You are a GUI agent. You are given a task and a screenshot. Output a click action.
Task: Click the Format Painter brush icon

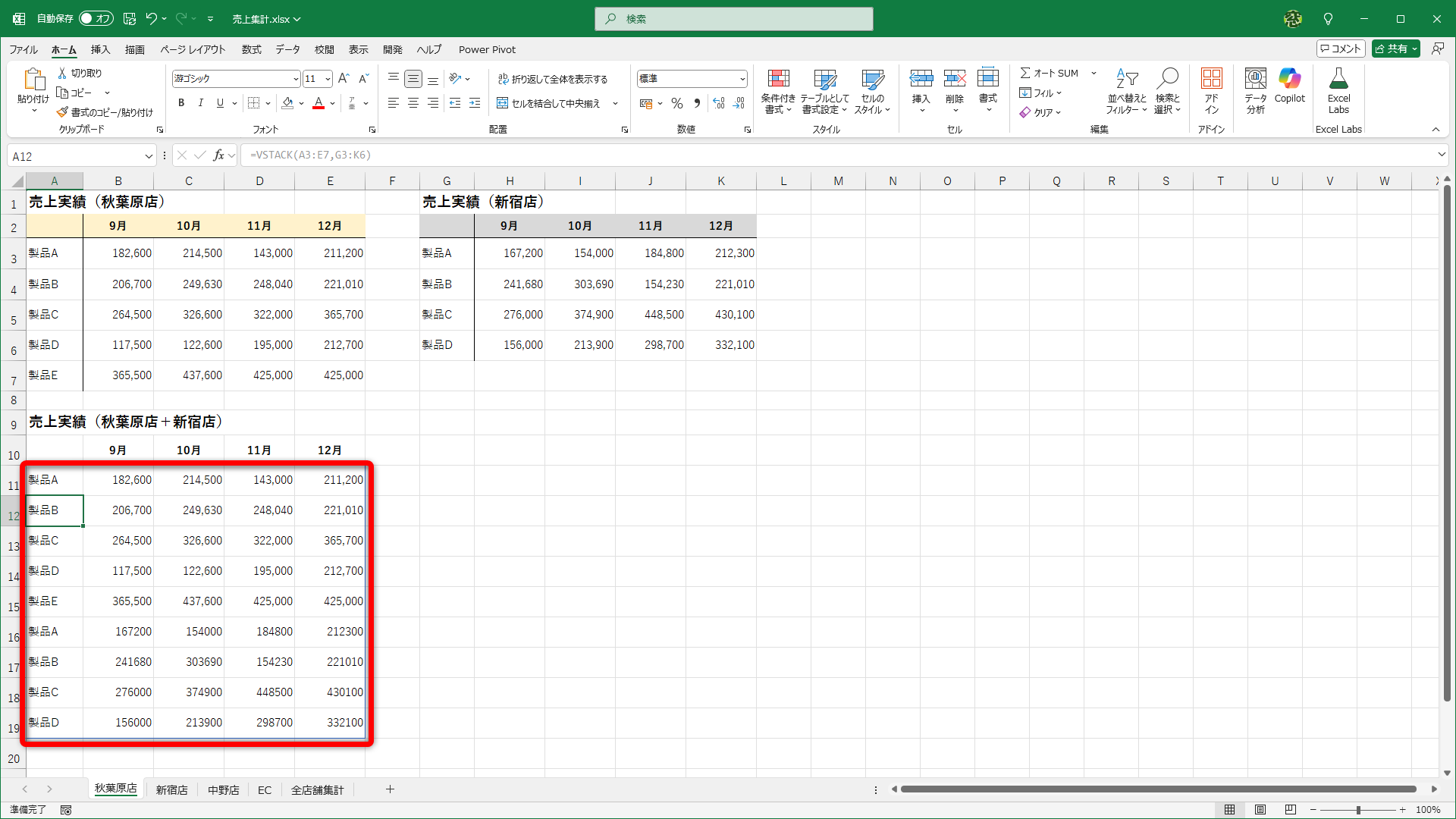[62, 112]
